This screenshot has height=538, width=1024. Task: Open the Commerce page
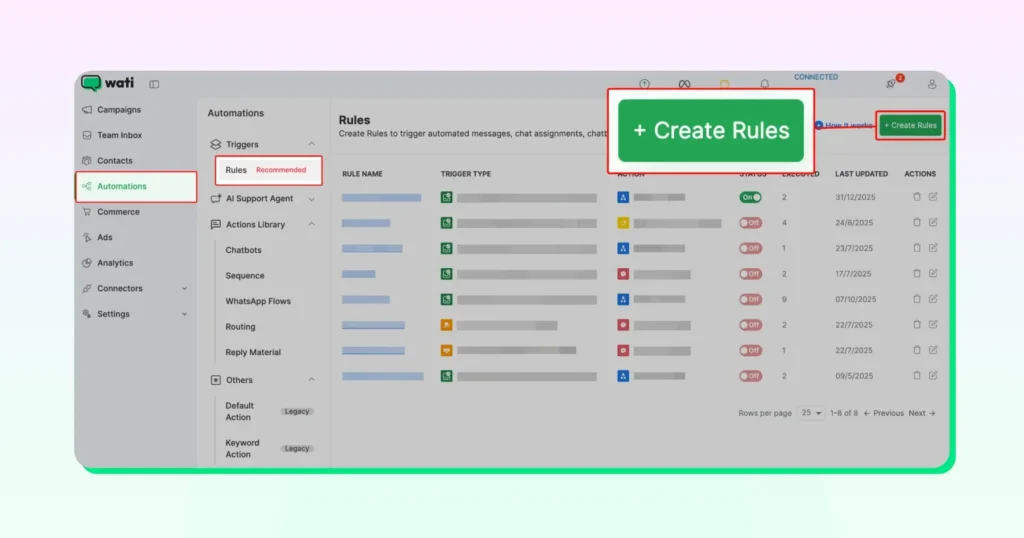[x=118, y=212]
